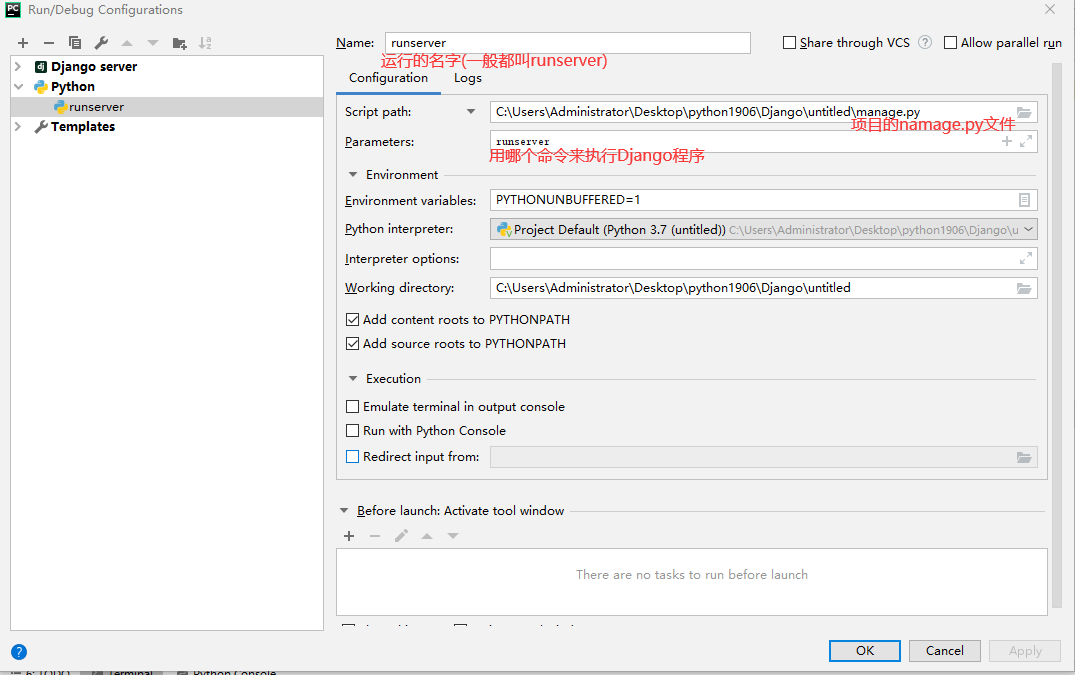Remove Before launch task minus icon

point(375,536)
